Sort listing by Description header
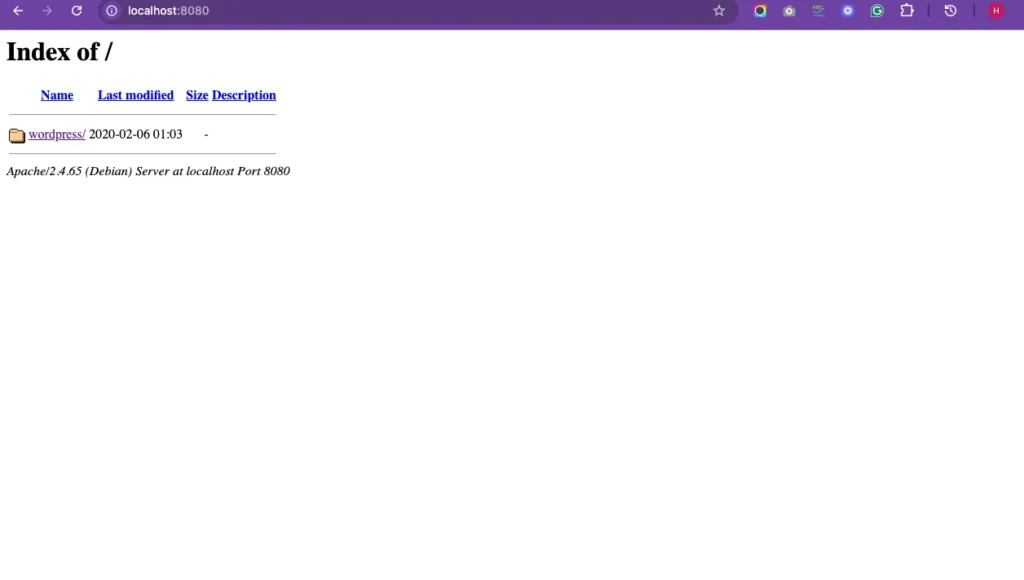 coord(244,95)
